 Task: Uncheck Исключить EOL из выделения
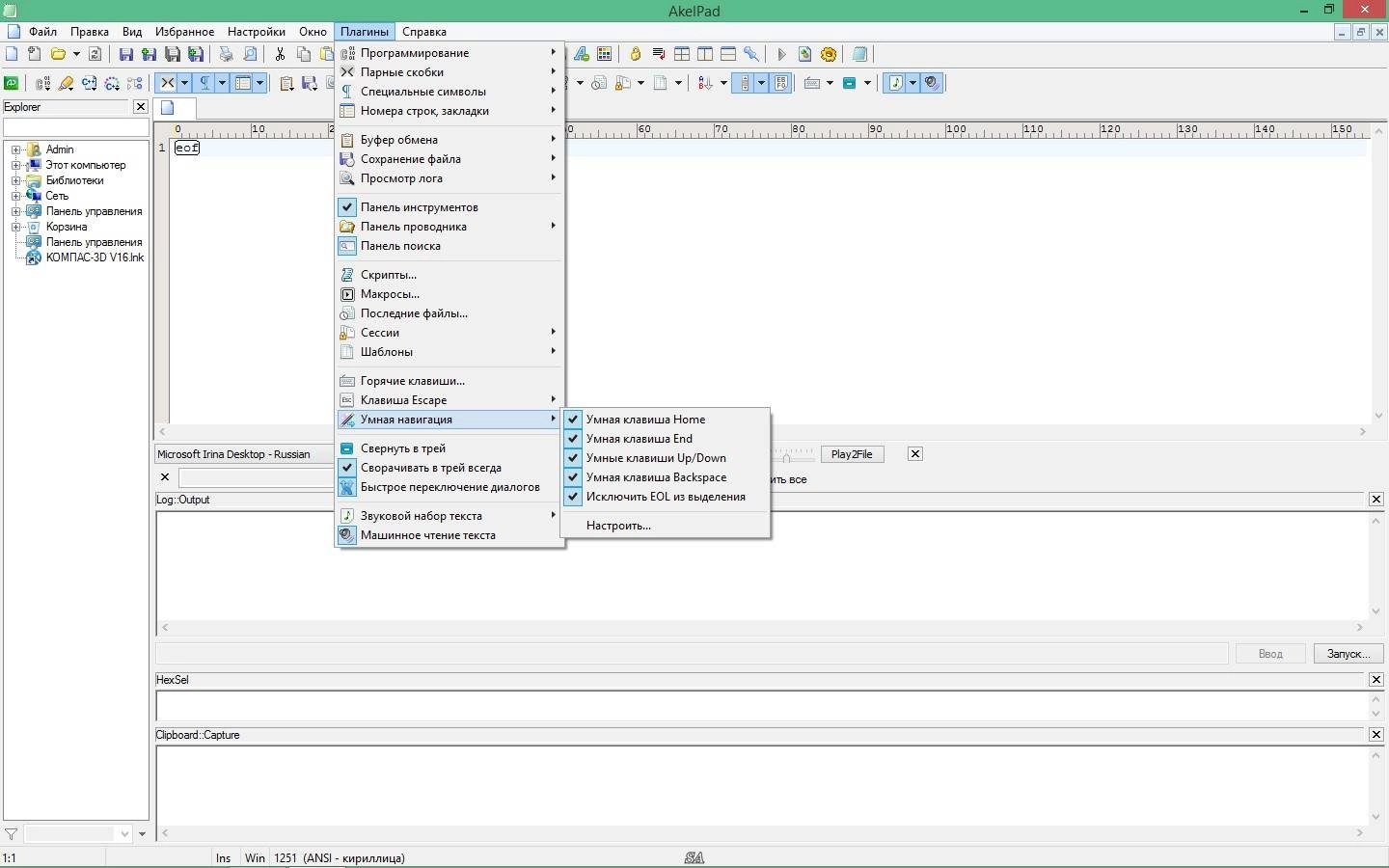(x=666, y=497)
